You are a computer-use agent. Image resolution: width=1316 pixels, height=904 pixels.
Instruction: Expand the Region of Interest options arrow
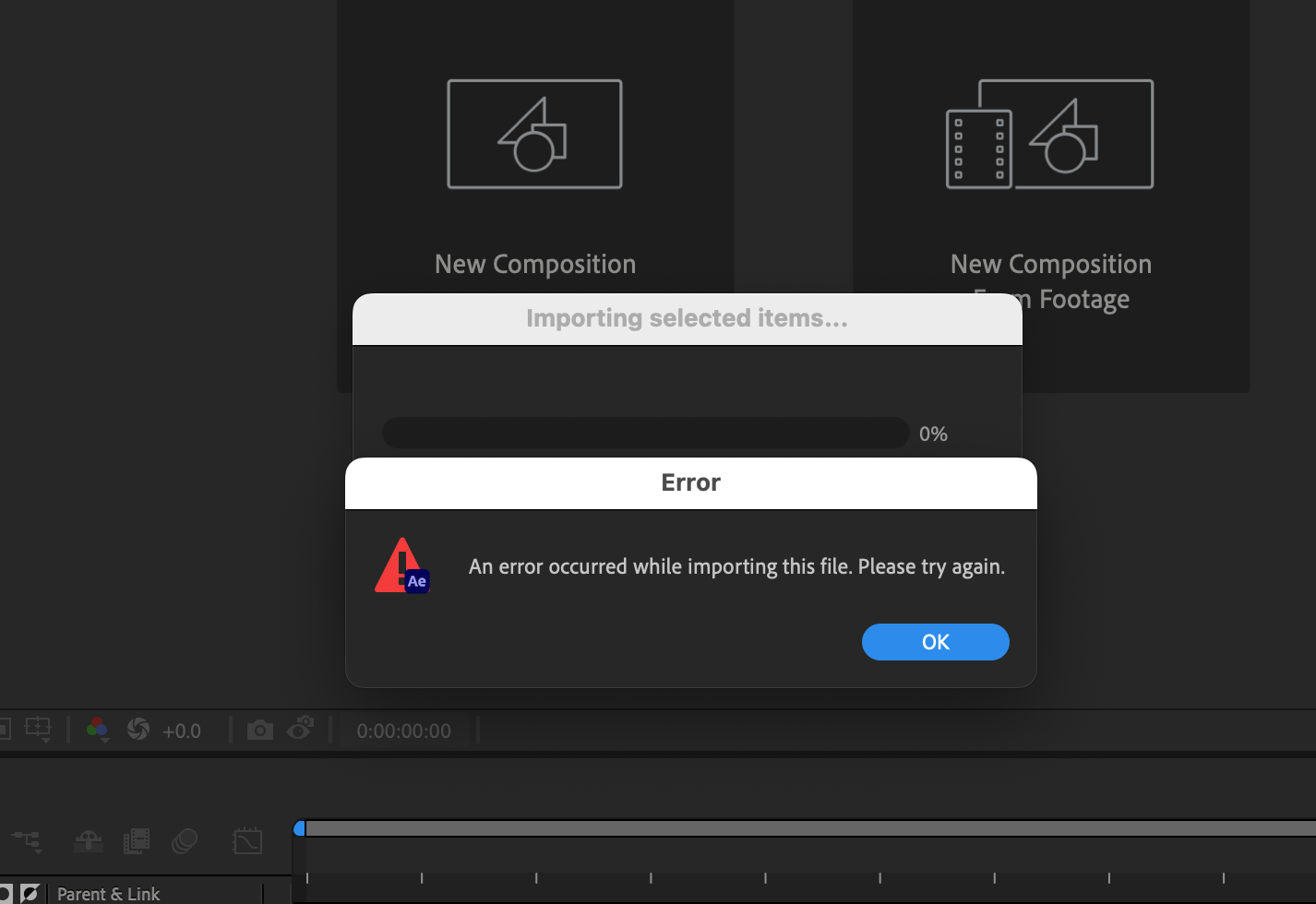point(46,739)
